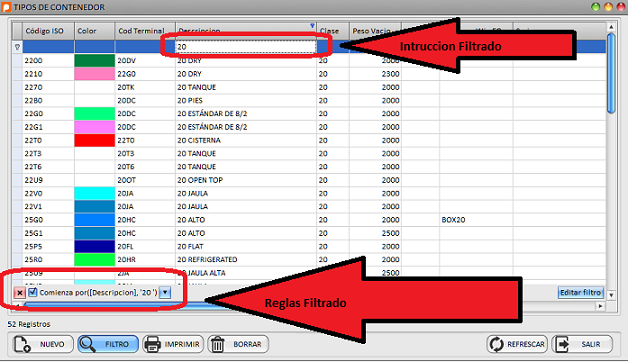Click the horizontal scrollbar right arrow
The image size is (628, 362).
point(600,306)
